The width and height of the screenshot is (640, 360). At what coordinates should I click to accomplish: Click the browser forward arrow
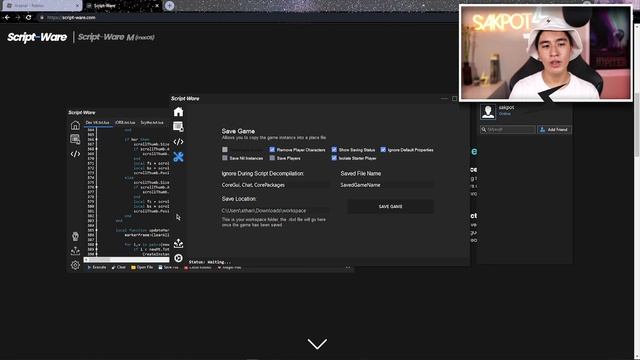click(18, 18)
